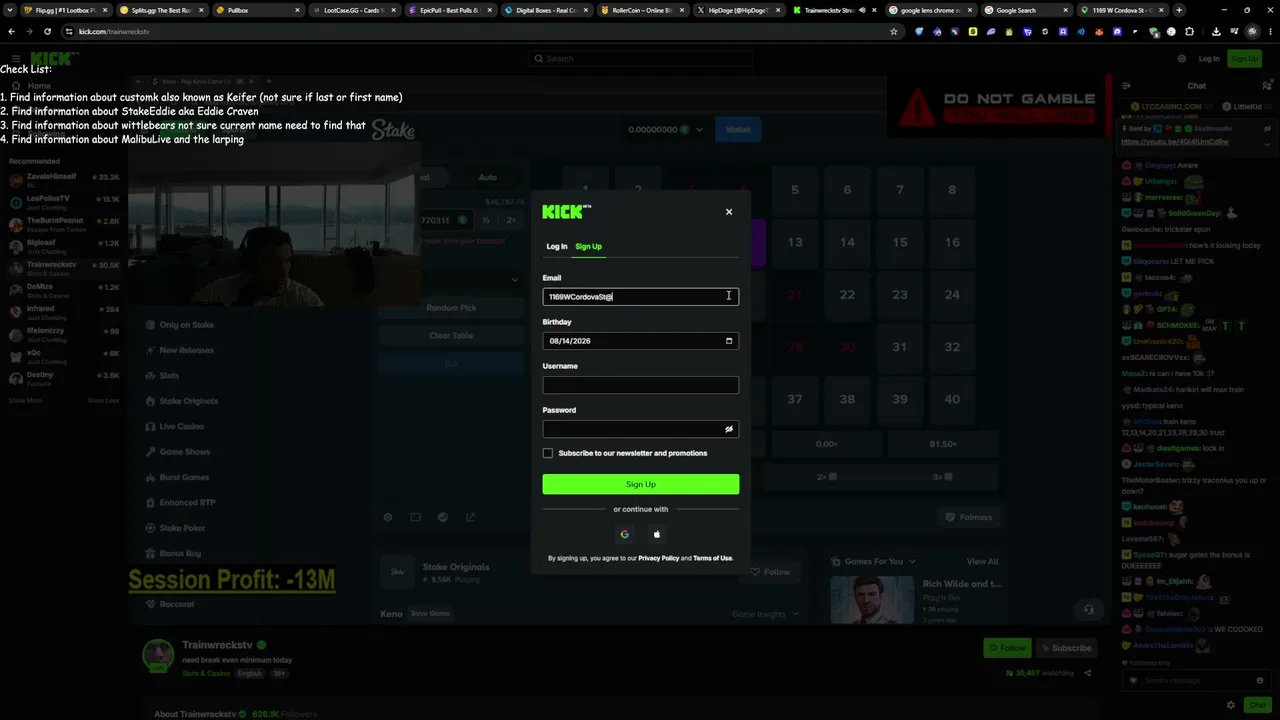
Task: Follow the Trainwreckstv channel
Action: point(1007,648)
